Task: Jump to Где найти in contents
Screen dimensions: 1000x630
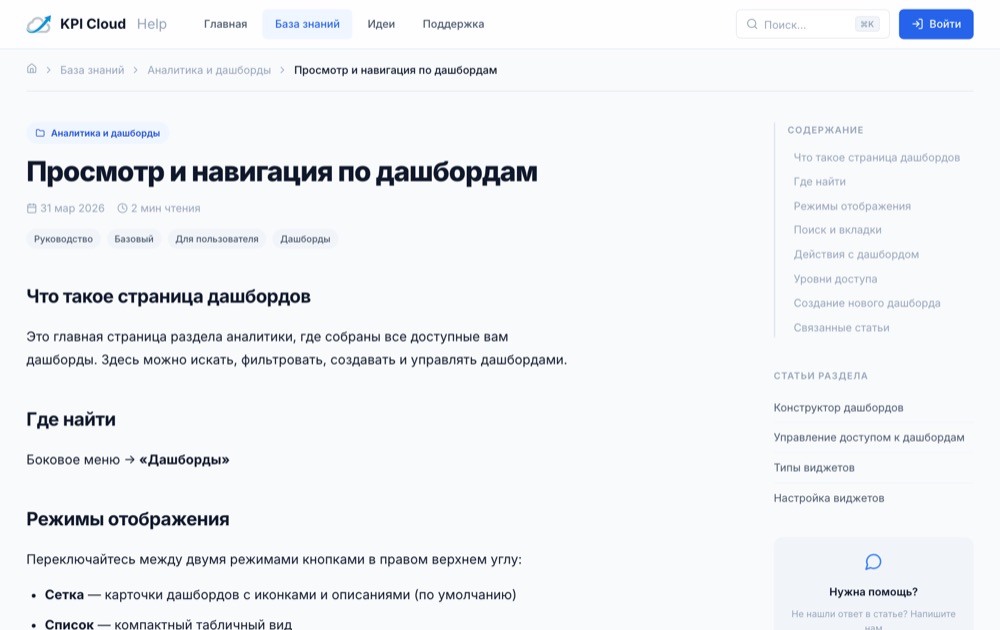Action: click(x=820, y=182)
